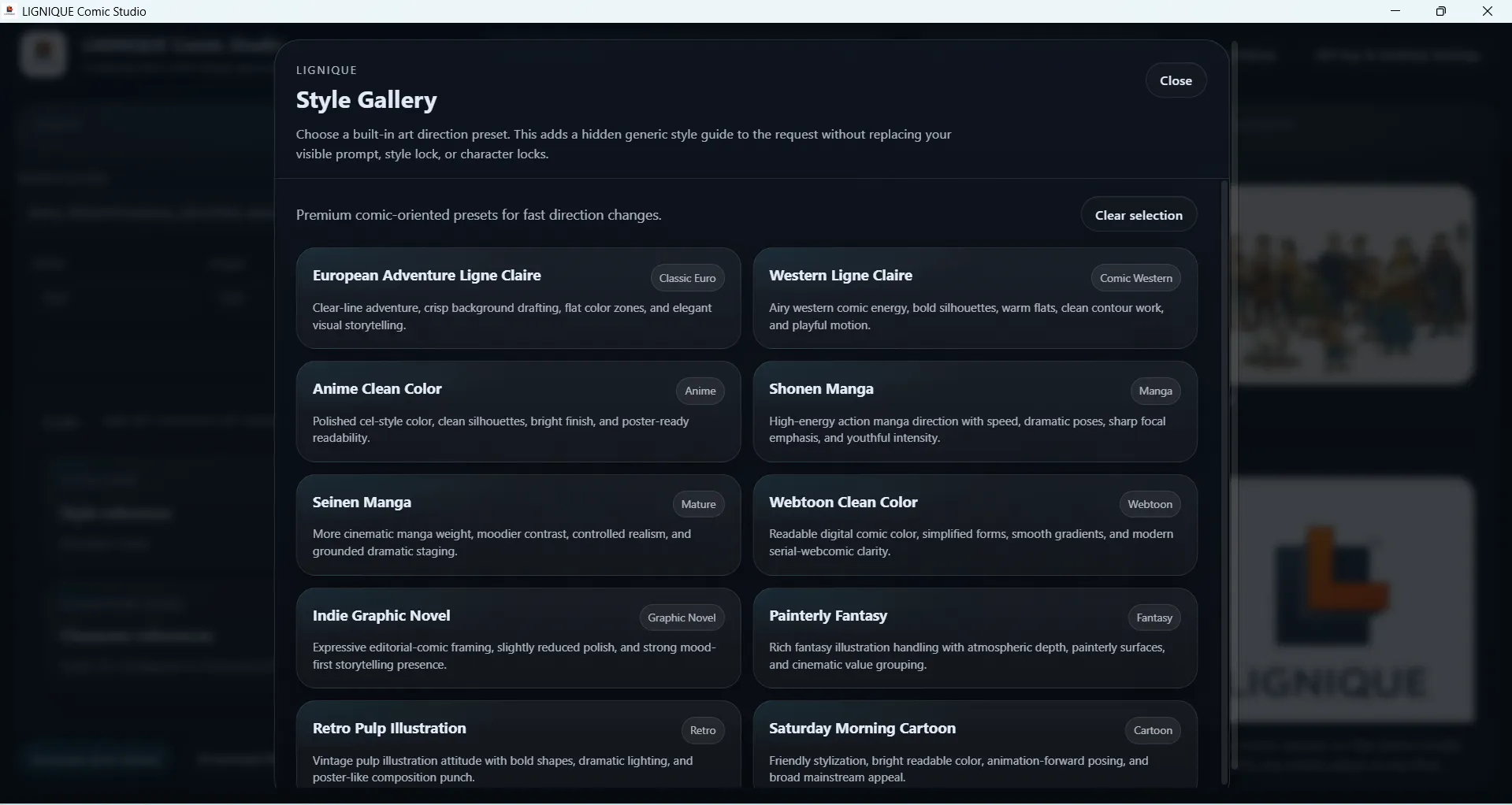
Task: Select the Webtoon Clean Color preset
Action: point(975,525)
